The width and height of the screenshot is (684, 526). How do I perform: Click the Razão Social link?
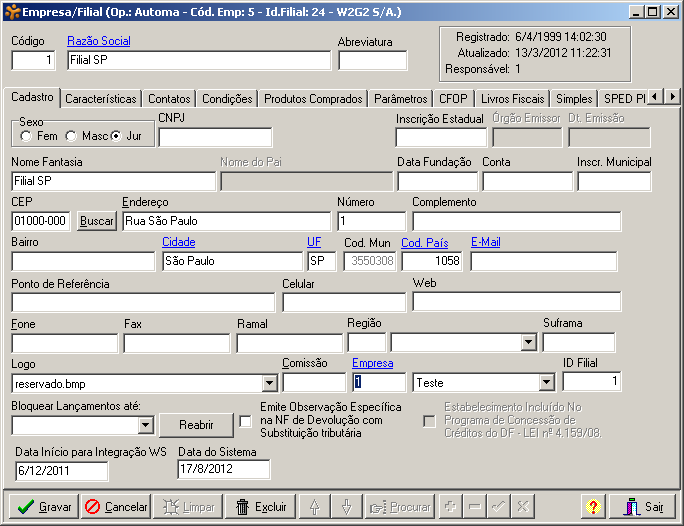99,41
